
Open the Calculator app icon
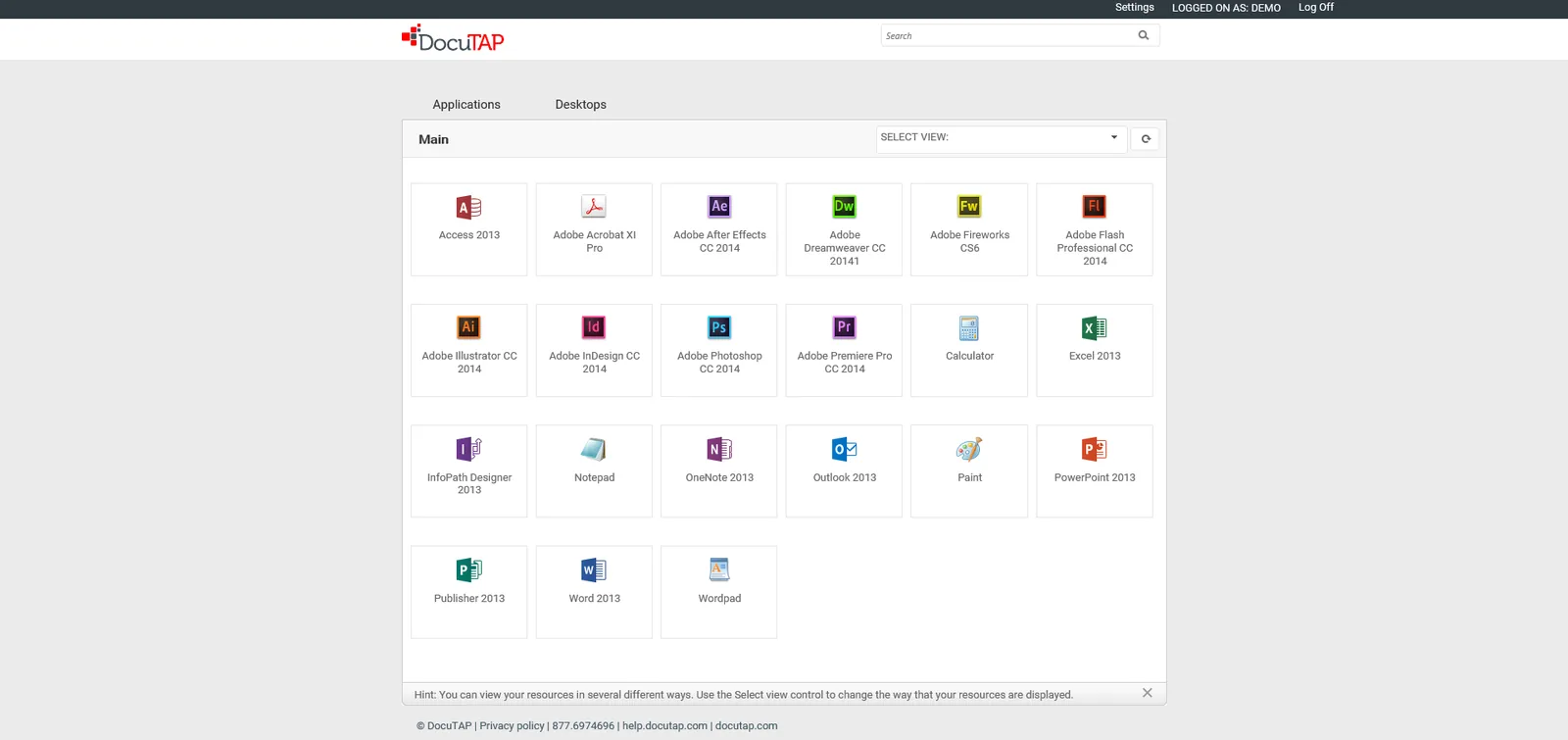[x=969, y=328]
